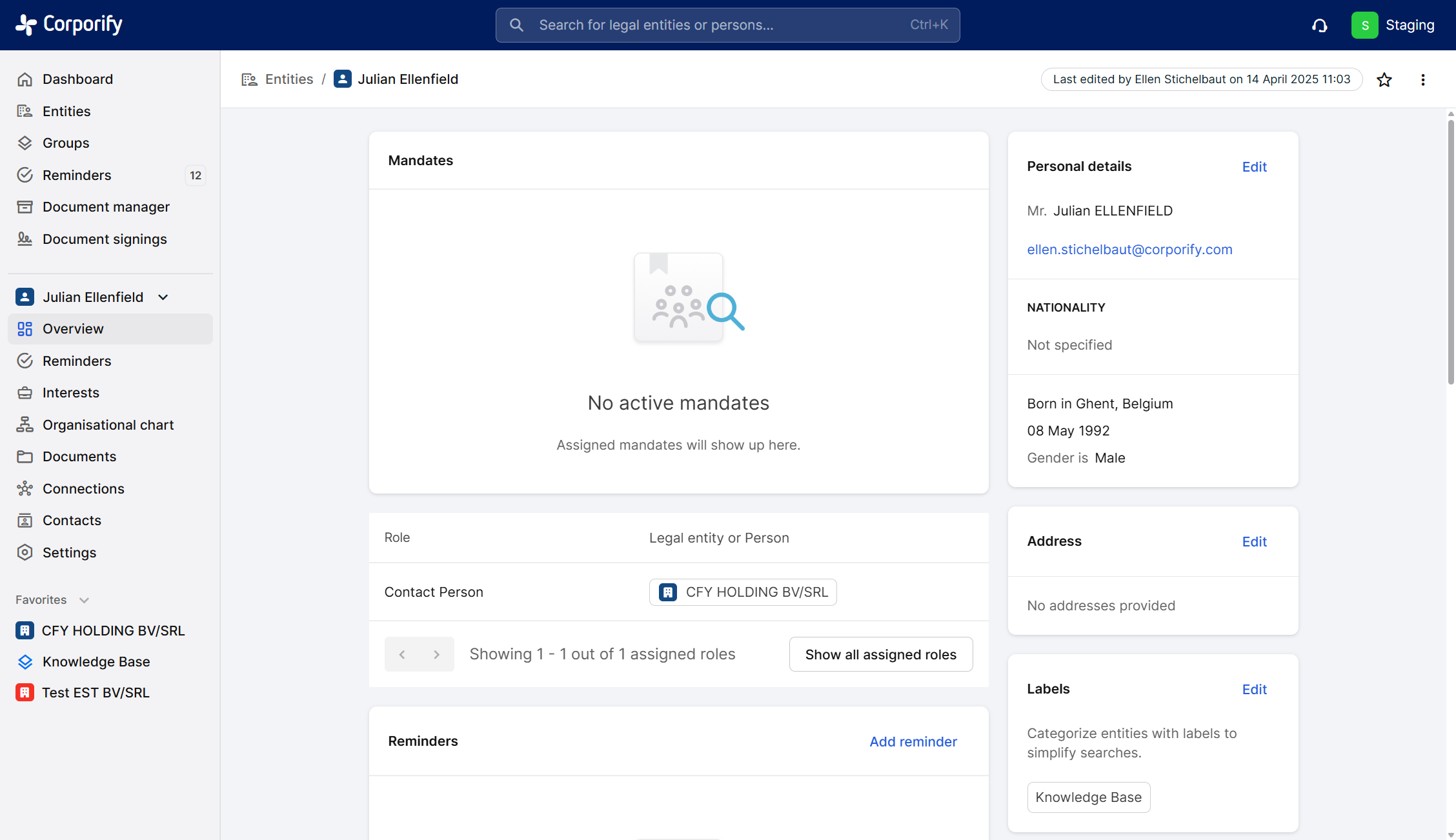Open CFY HOLDING BV/SRL entity chip
1456x840 pixels.
coord(743,592)
